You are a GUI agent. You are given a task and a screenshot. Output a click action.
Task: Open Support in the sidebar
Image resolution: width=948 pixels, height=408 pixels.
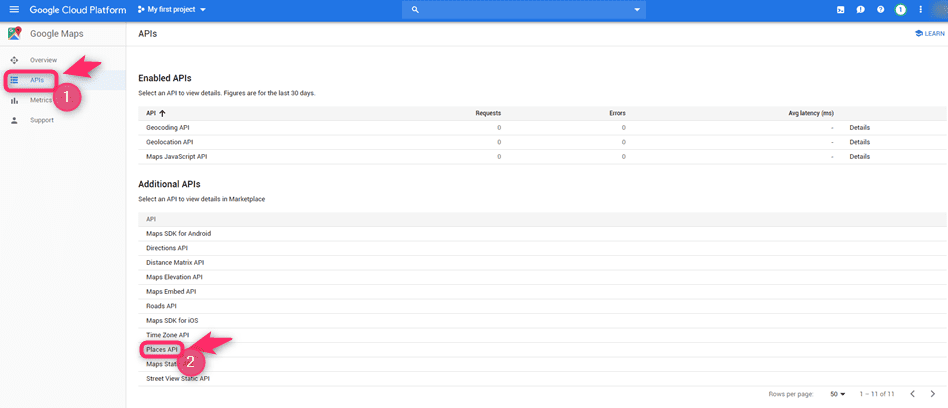(x=42, y=120)
